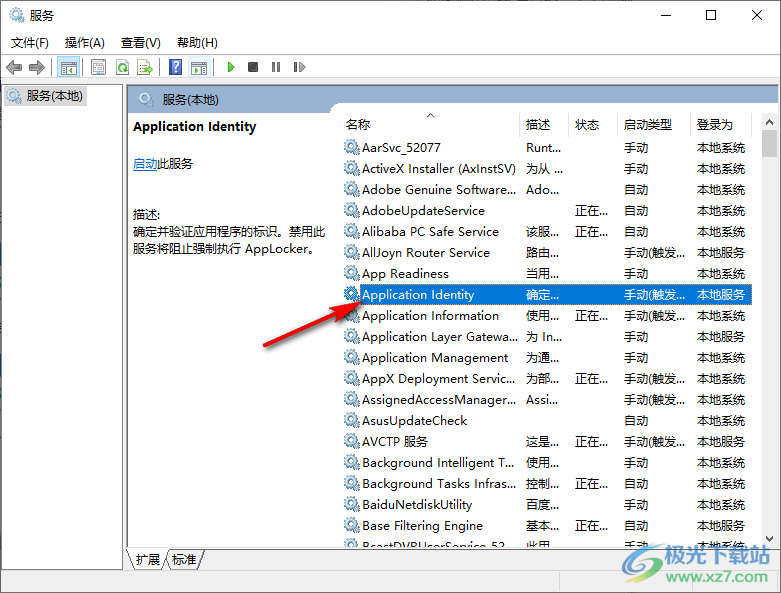781x593 pixels.
Task: Click the scrollbar up arrow
Action: click(769, 122)
